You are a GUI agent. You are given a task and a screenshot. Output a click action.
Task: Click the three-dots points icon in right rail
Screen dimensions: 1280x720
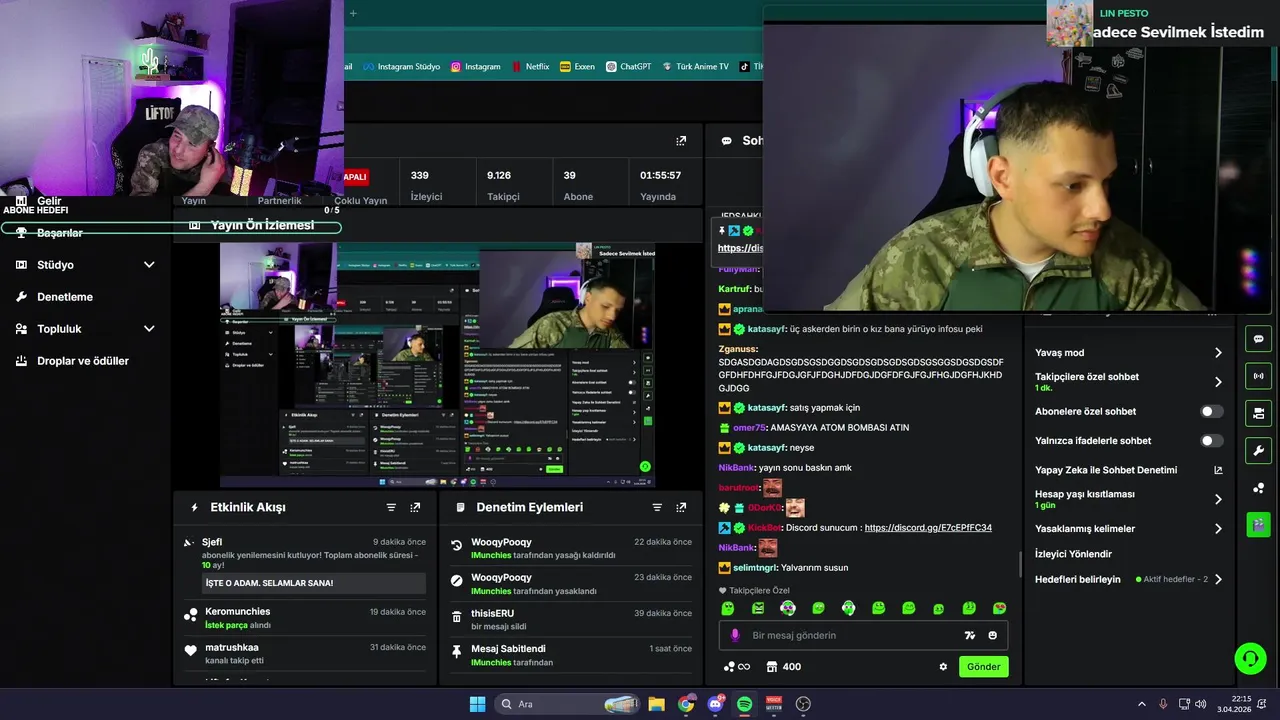pyautogui.click(x=1258, y=487)
